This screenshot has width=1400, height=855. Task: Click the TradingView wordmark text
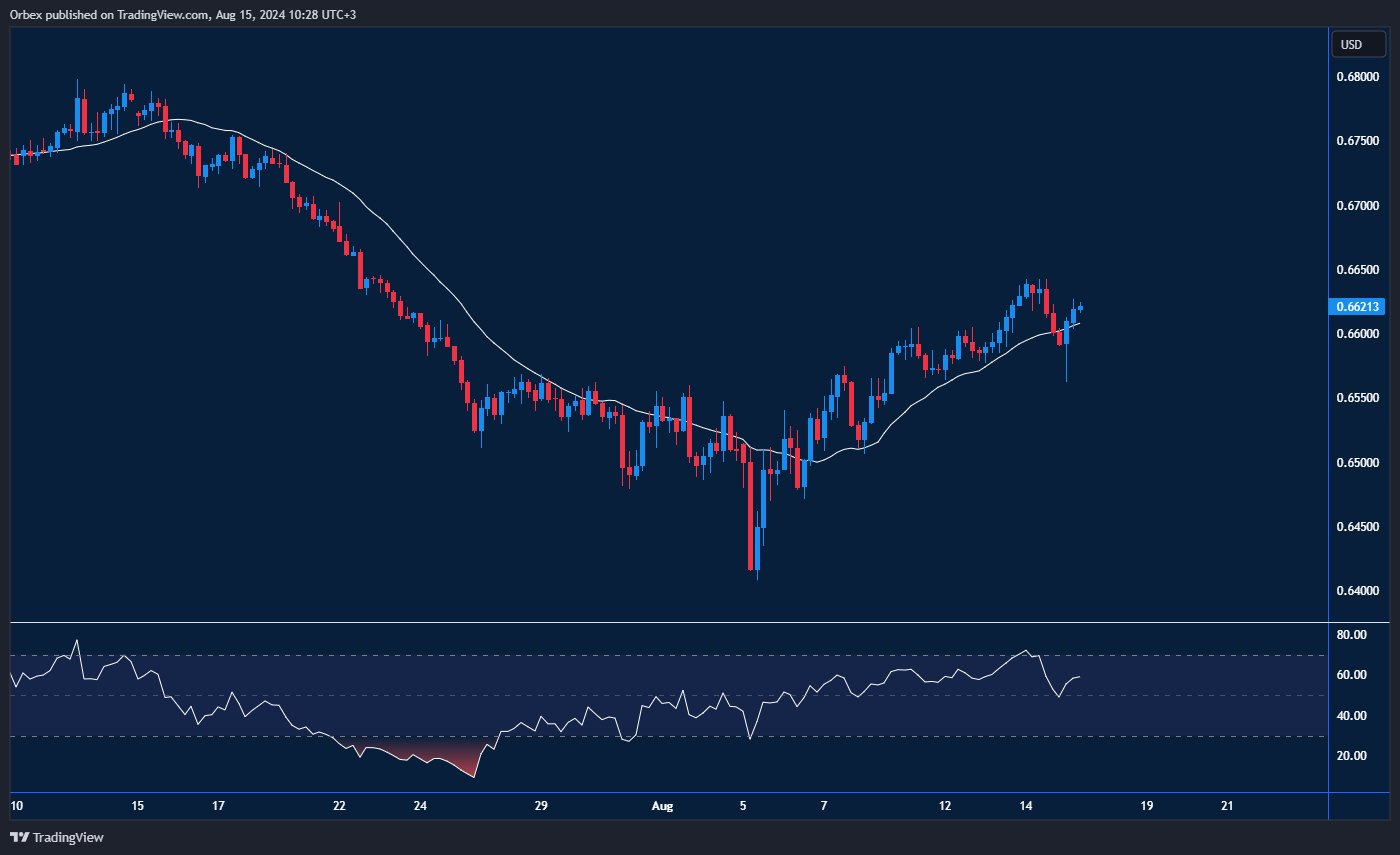pyautogui.click(x=68, y=837)
